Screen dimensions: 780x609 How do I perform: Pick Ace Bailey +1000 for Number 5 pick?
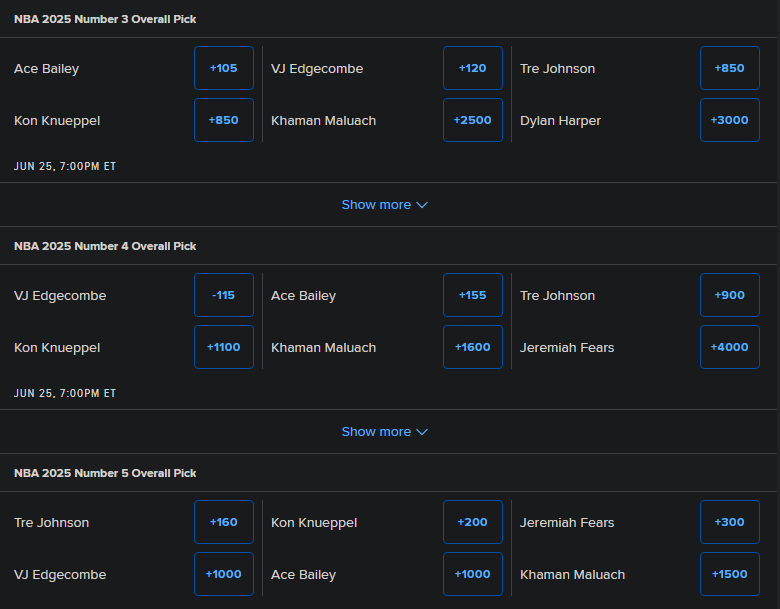473,574
